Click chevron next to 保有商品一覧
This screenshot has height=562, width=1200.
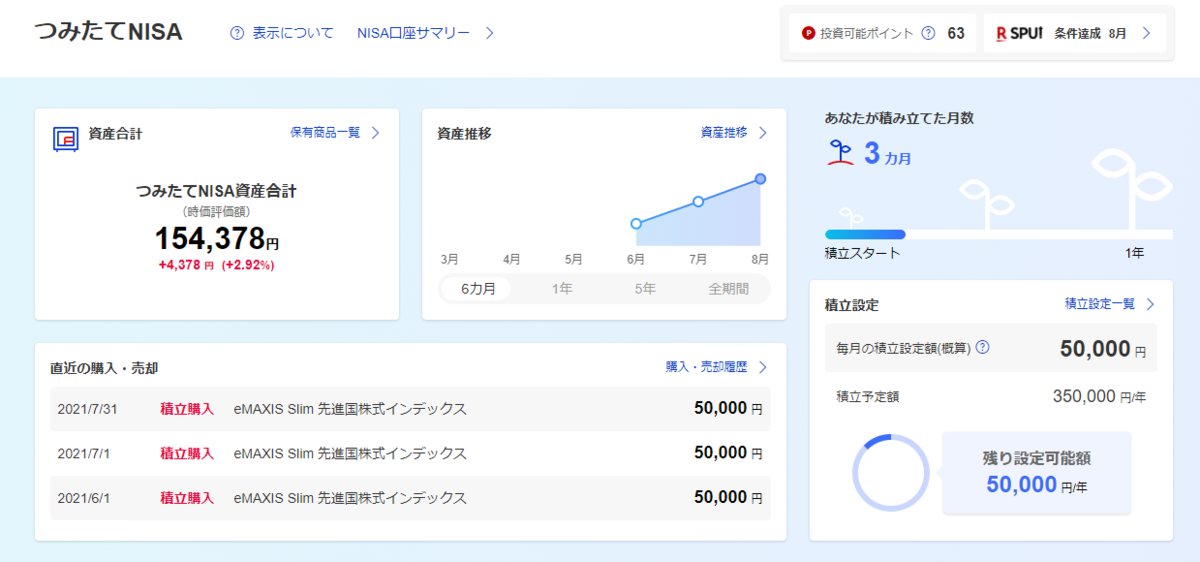pos(375,132)
